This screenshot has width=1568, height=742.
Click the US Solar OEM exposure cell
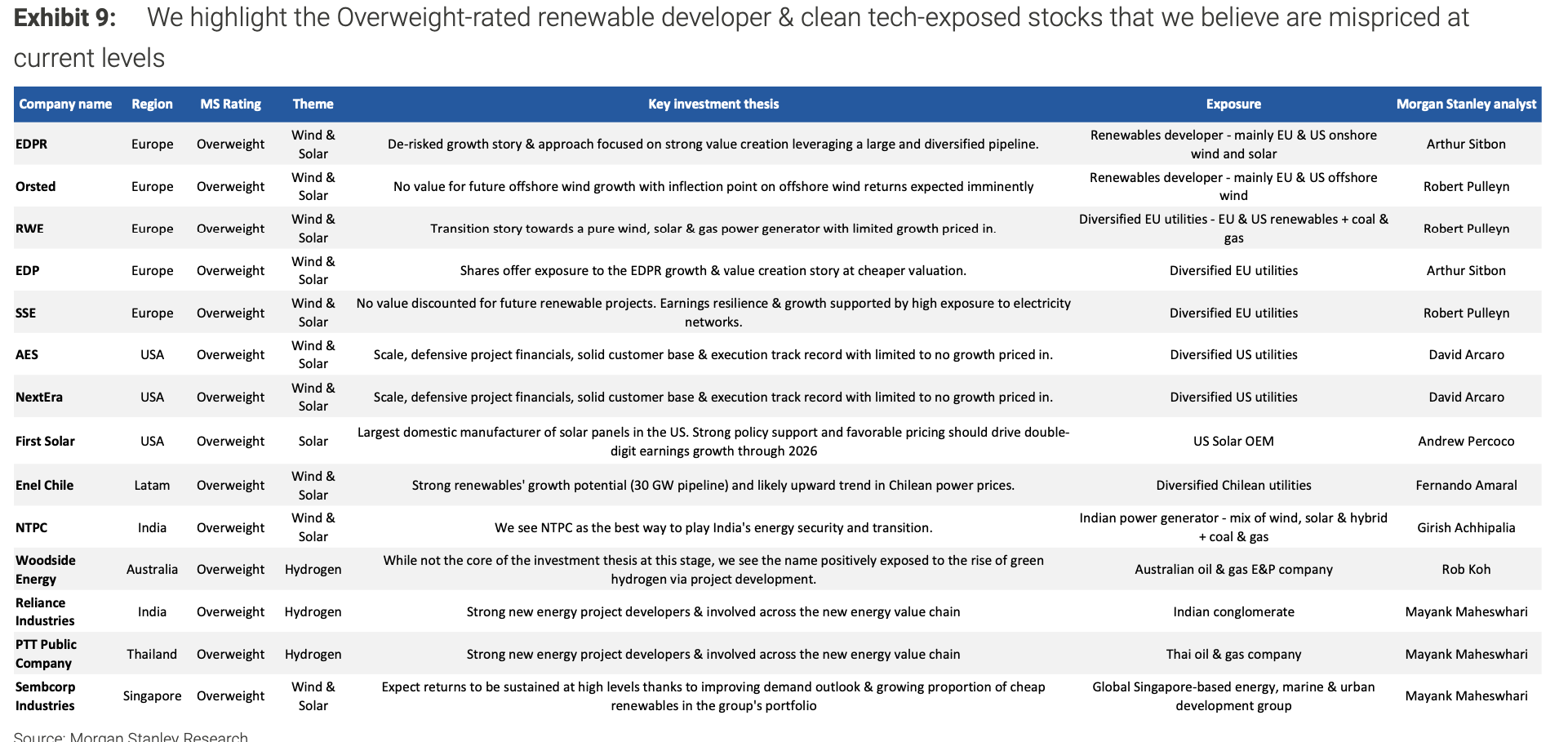point(1233,441)
